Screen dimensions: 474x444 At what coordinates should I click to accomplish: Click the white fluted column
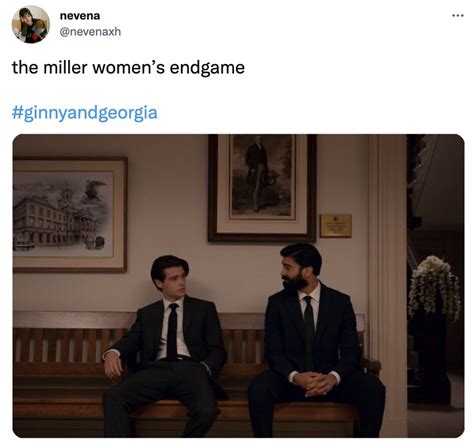click(388, 286)
